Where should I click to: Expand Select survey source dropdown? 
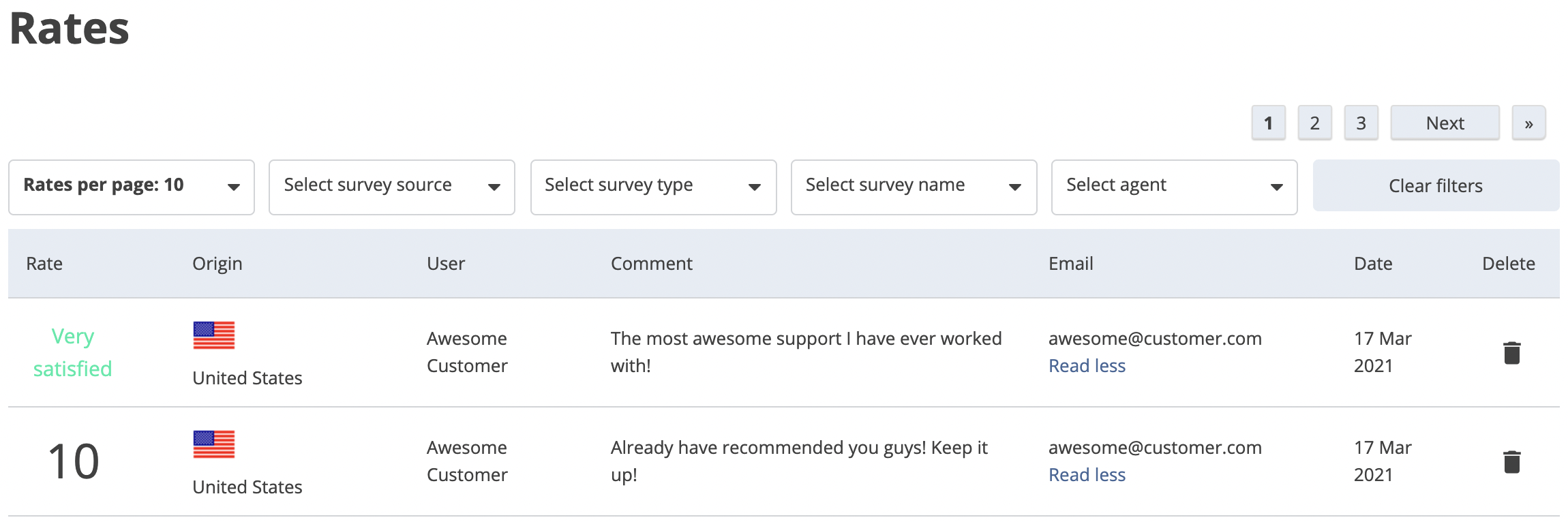point(392,187)
